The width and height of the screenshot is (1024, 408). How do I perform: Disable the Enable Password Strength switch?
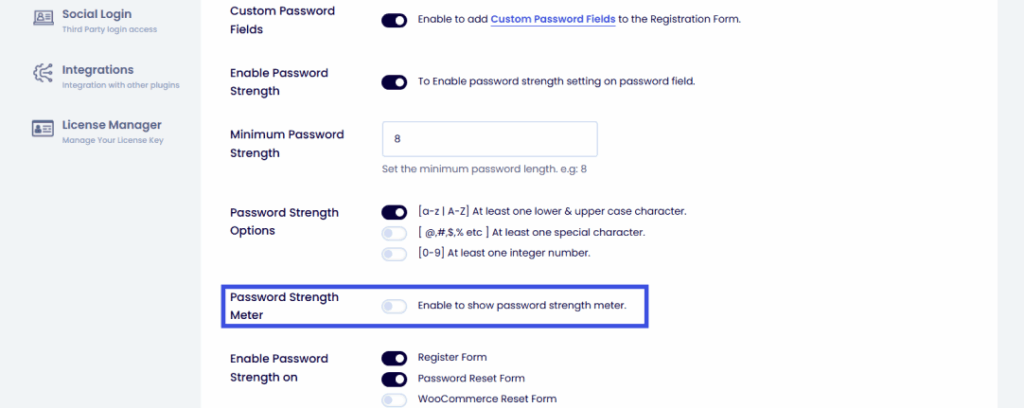[394, 82]
